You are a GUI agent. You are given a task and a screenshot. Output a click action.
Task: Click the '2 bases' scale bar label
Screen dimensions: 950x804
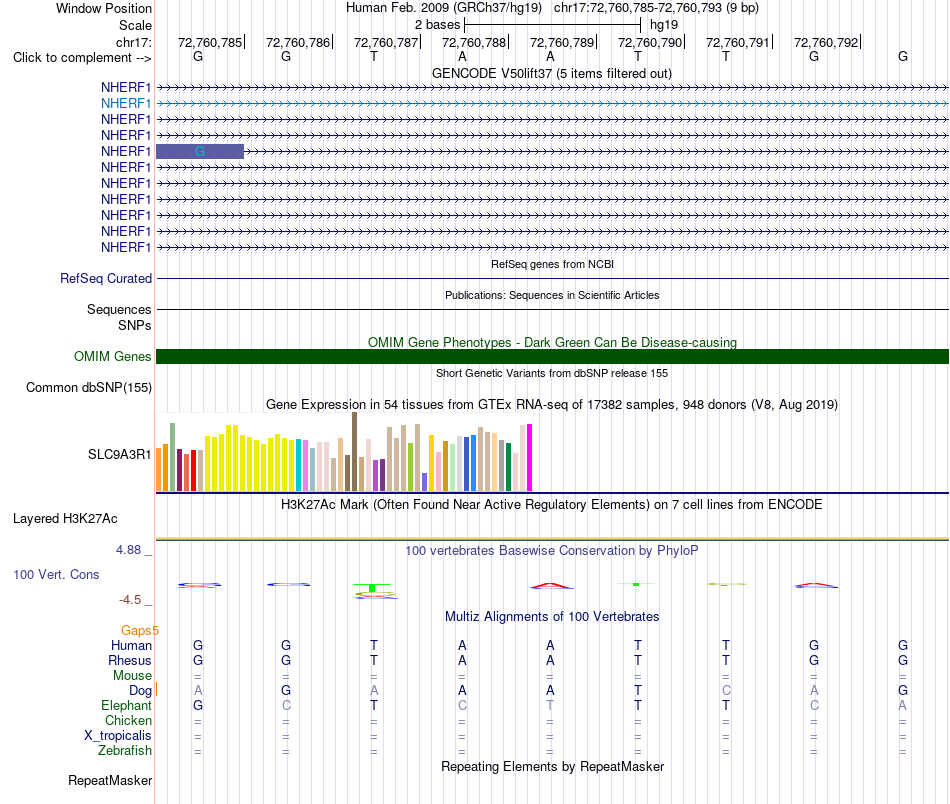pyautogui.click(x=437, y=25)
